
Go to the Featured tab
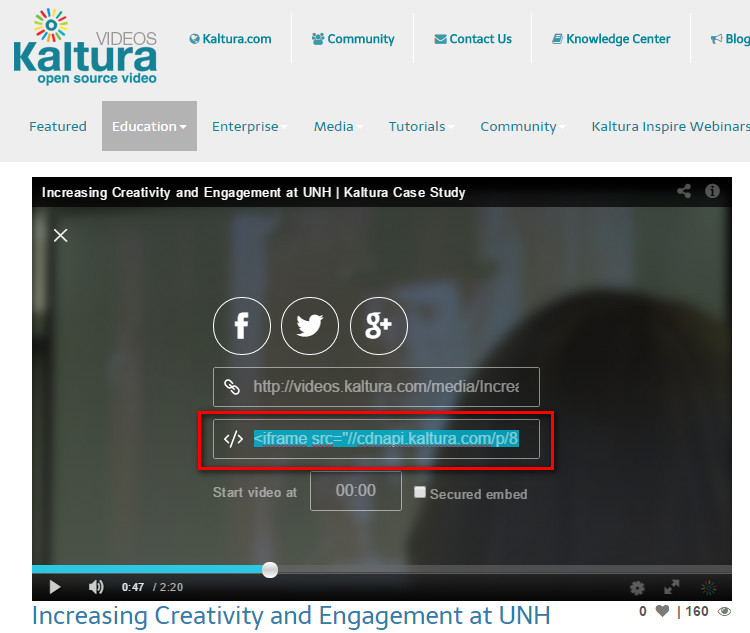click(58, 126)
